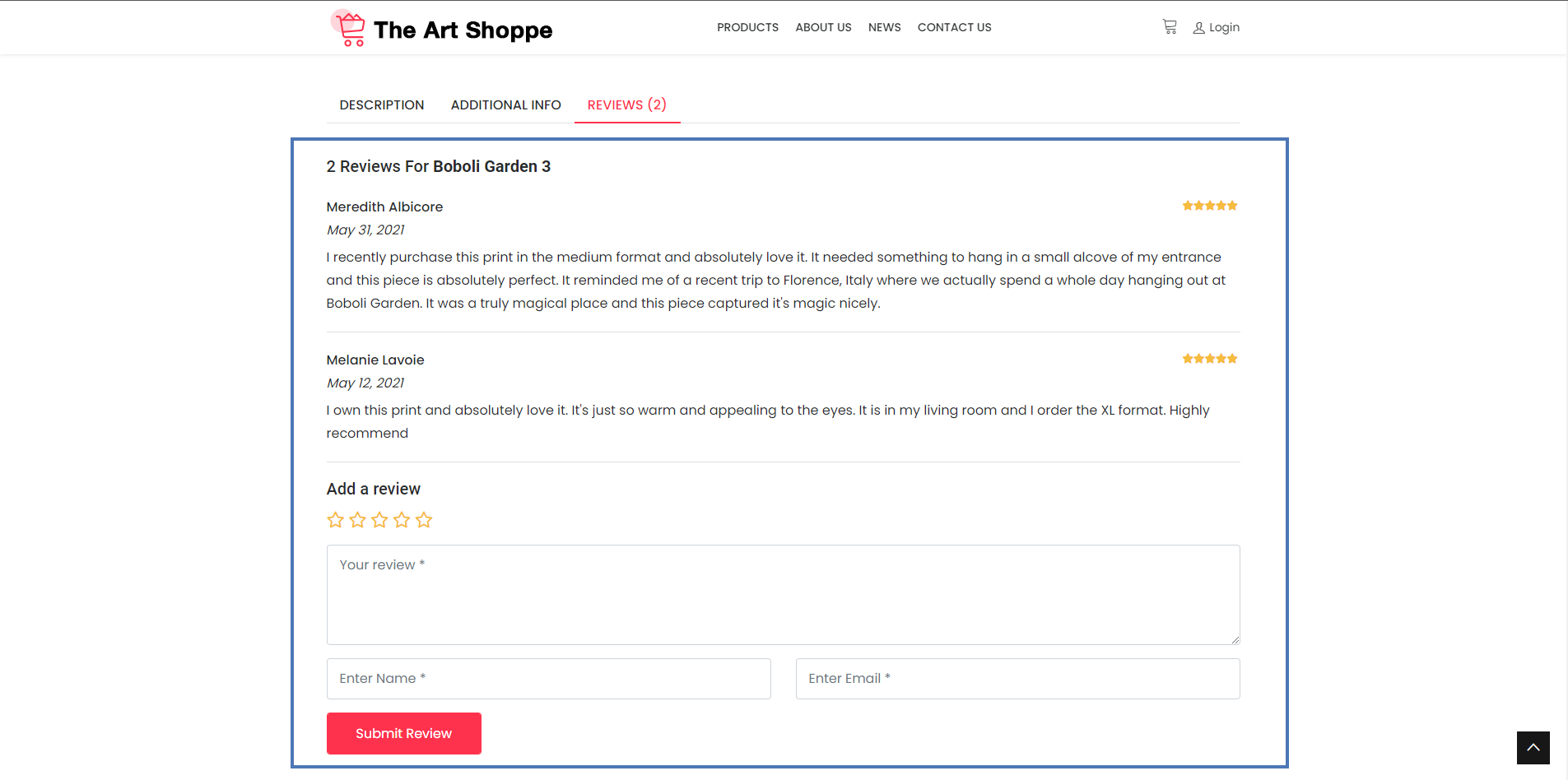Choose the third rating star

[x=379, y=520]
